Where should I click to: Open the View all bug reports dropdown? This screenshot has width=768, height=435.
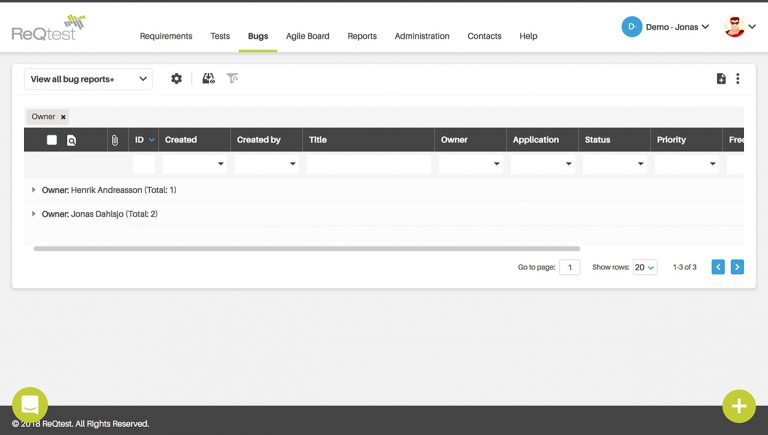pos(89,79)
